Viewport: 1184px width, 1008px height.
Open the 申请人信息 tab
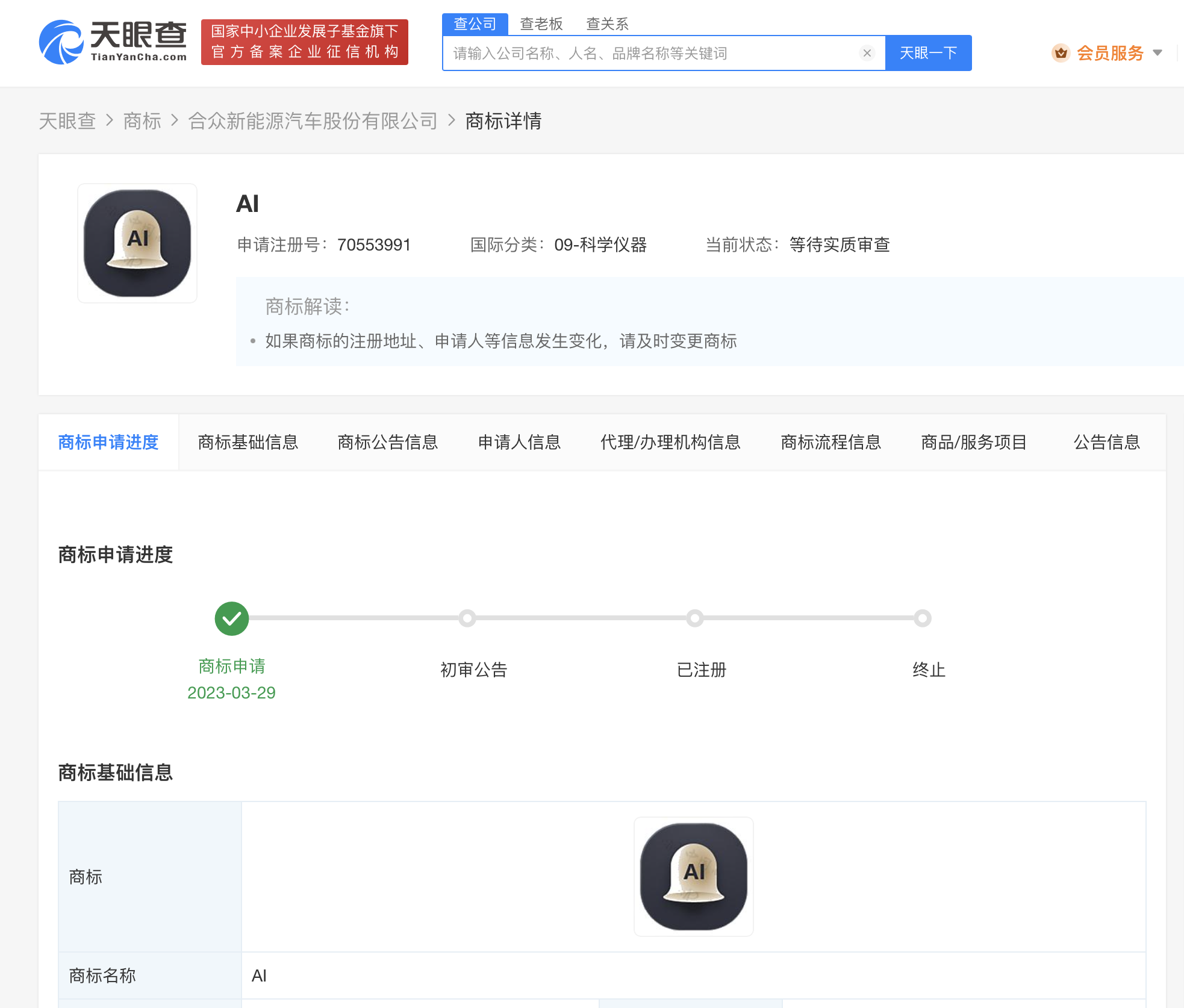coord(519,442)
